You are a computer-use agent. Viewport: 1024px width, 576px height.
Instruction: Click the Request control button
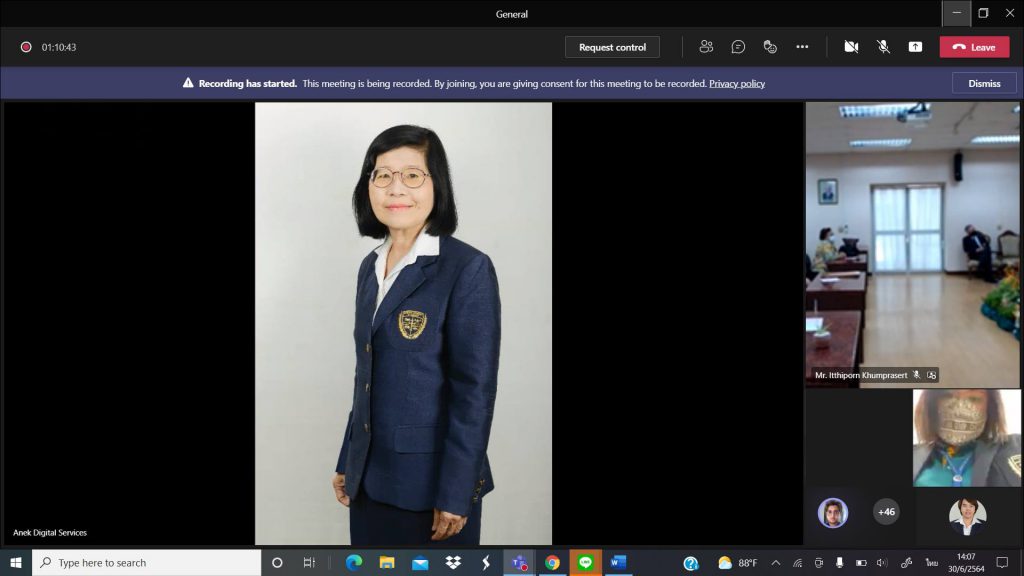pyautogui.click(x=612, y=47)
